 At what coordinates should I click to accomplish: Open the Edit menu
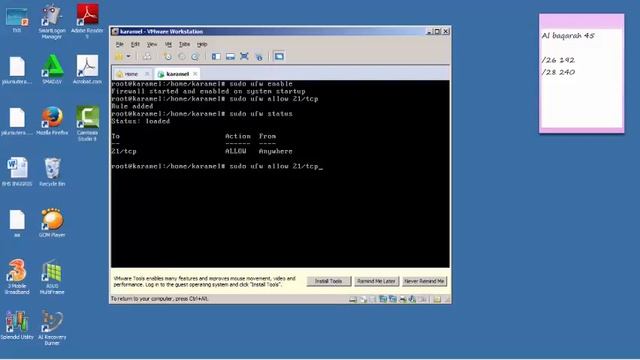point(135,44)
